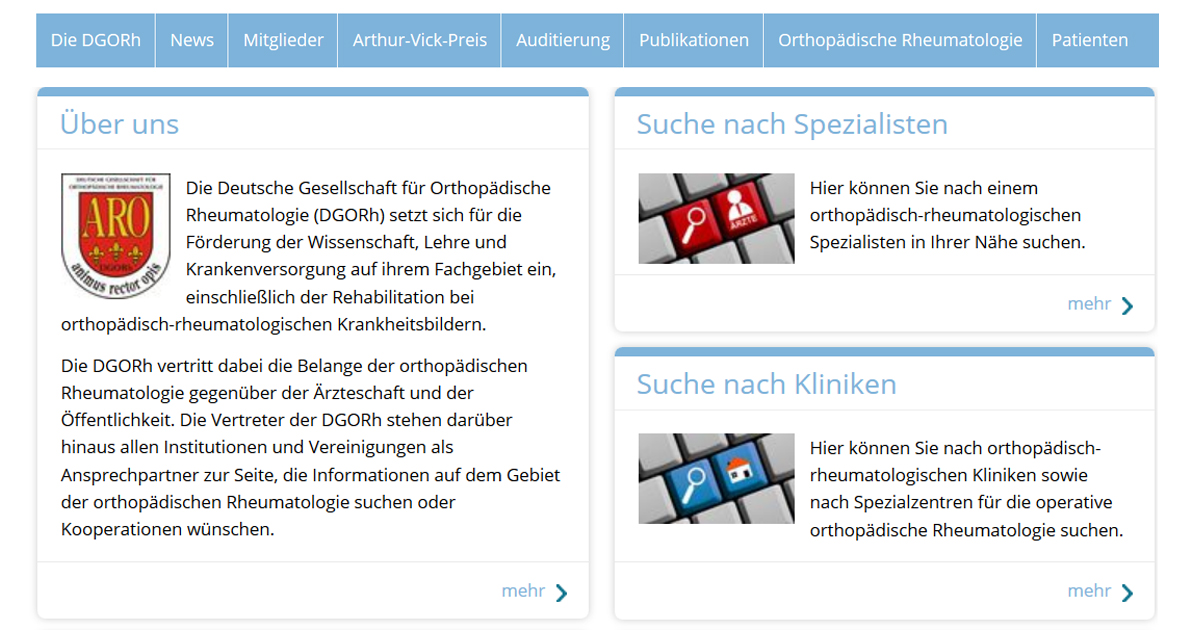Click the ARO crest logo image
The width and height of the screenshot is (1200, 630).
coord(115,236)
